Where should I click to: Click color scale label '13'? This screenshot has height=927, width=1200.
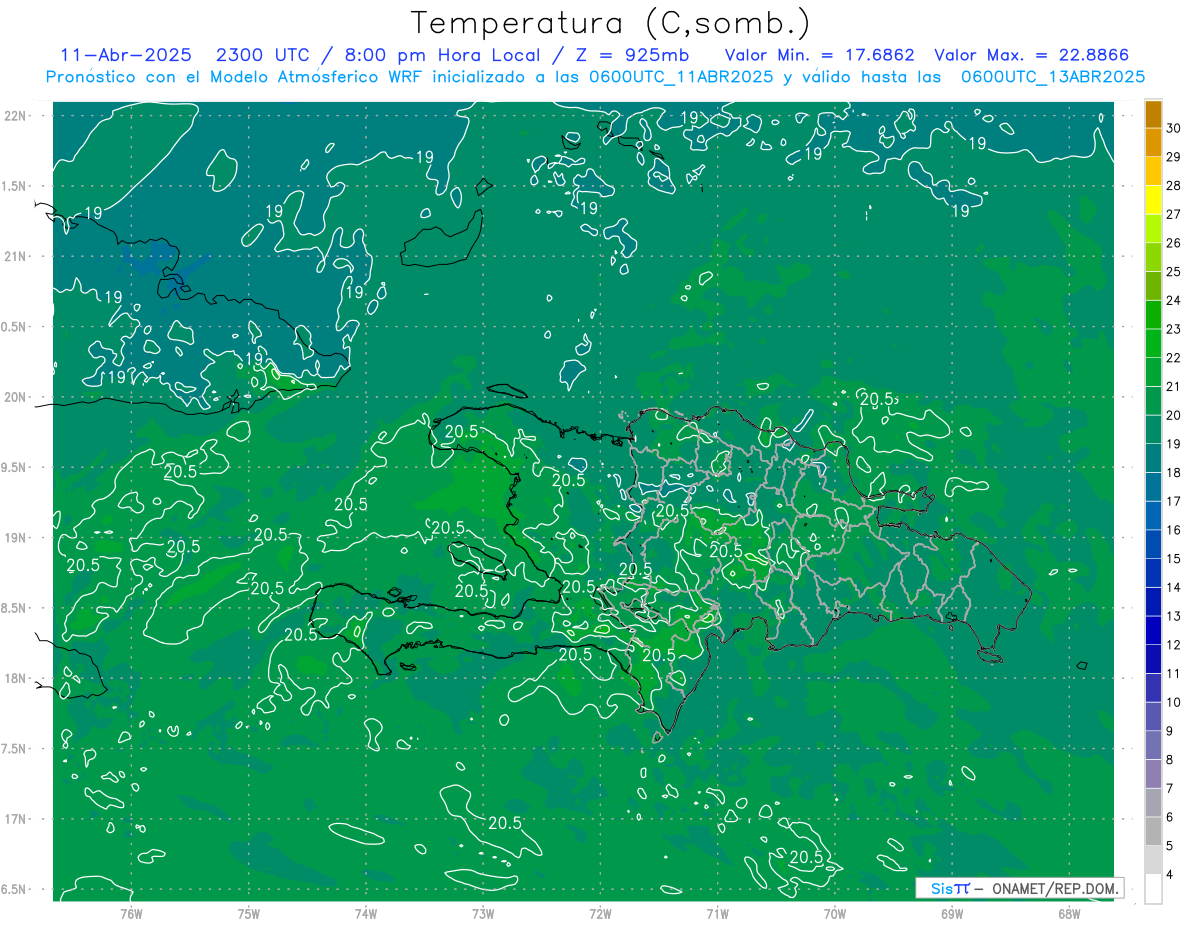coord(1174,616)
